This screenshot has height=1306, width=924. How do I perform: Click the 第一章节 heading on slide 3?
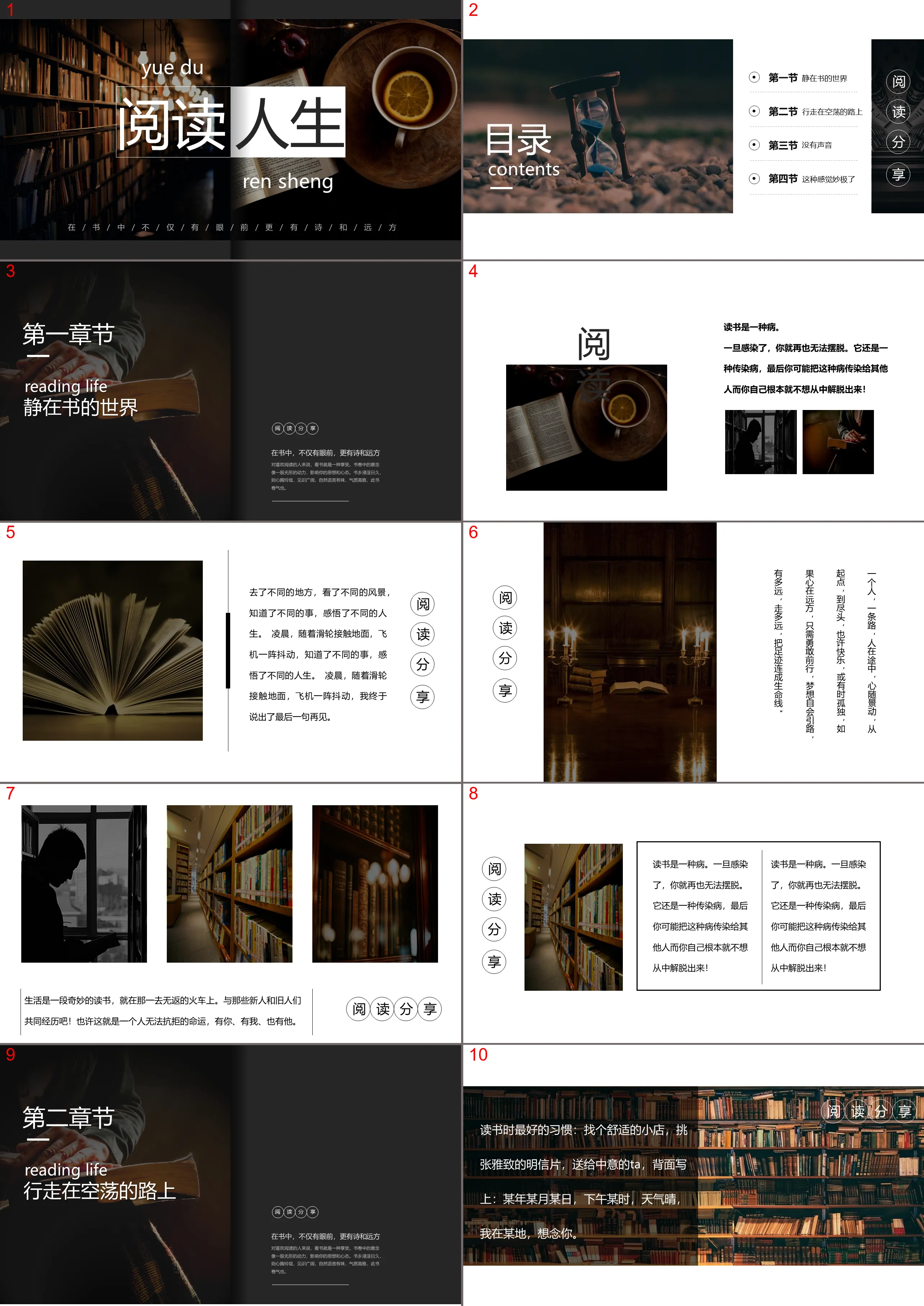pos(68,334)
